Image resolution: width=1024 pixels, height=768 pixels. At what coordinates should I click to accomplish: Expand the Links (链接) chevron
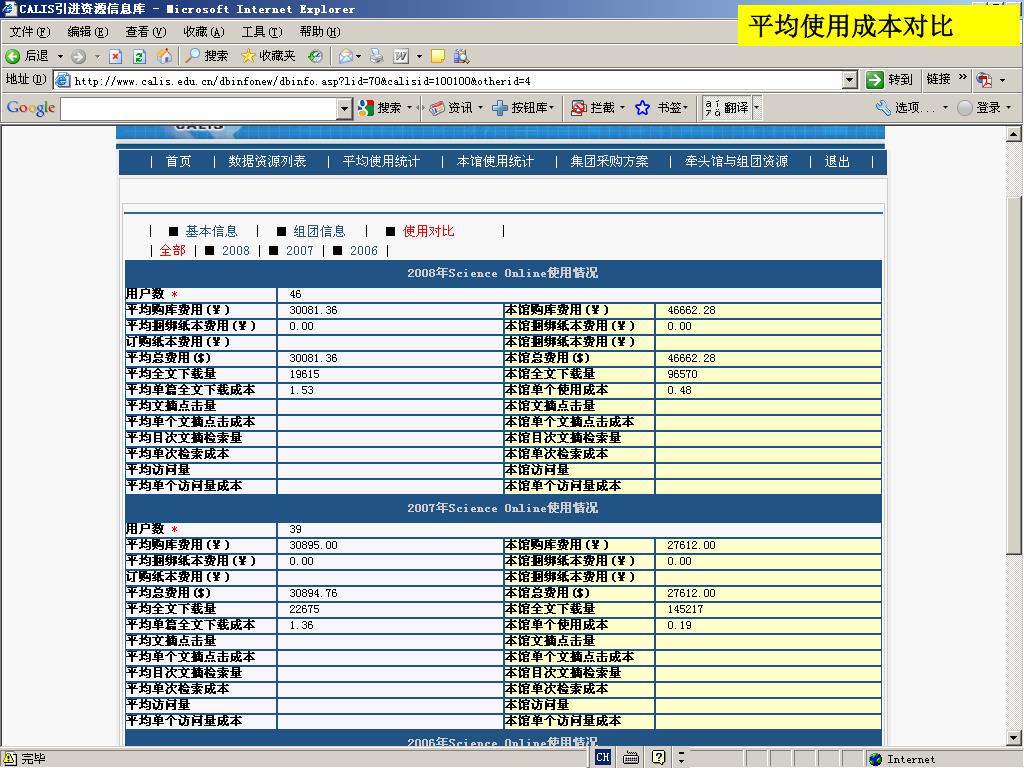coord(962,77)
